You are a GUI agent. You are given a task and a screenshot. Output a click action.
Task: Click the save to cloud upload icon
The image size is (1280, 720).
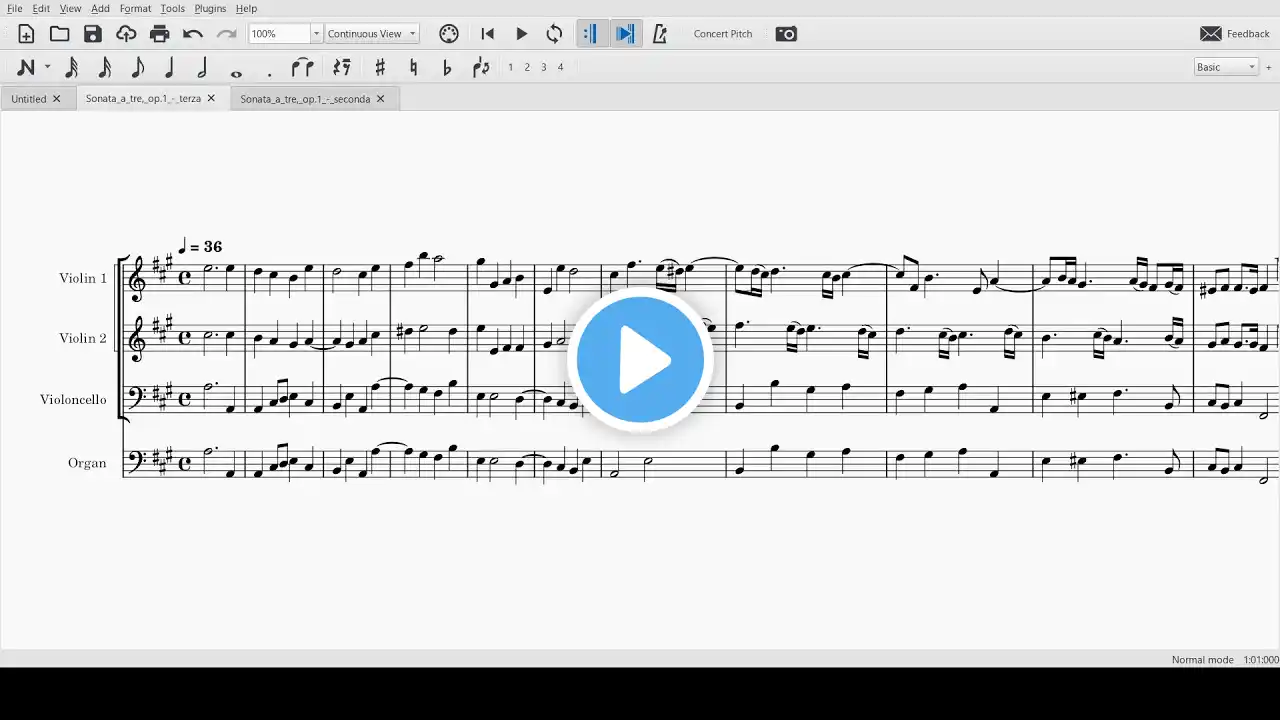[x=126, y=34]
